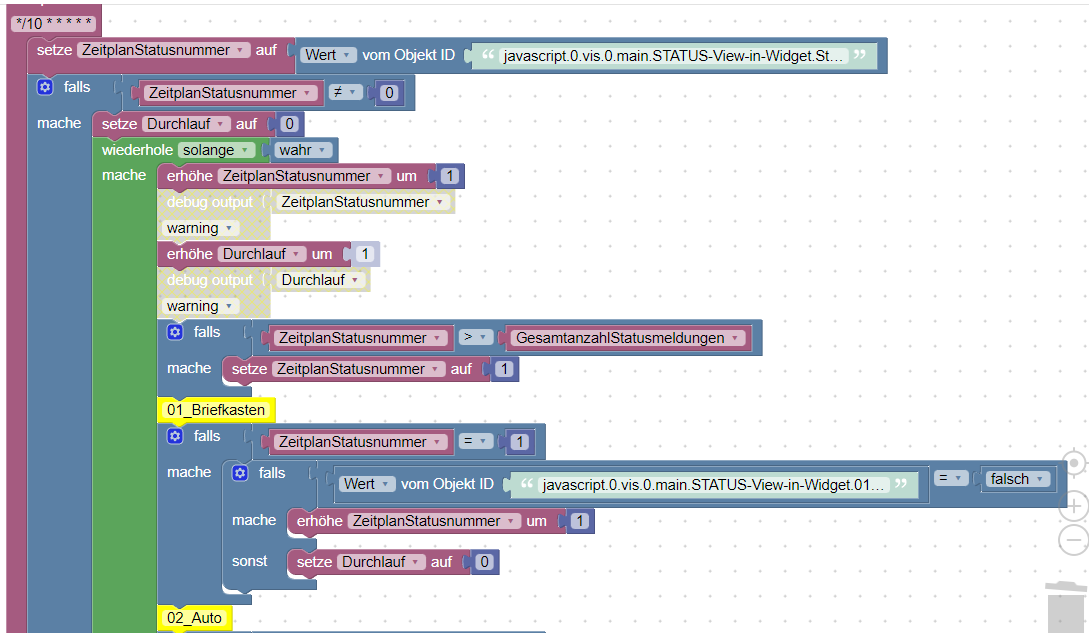Open Durchlauf dropdown in 'sonst setze' block
This screenshot has height=633, width=1089.
point(381,561)
